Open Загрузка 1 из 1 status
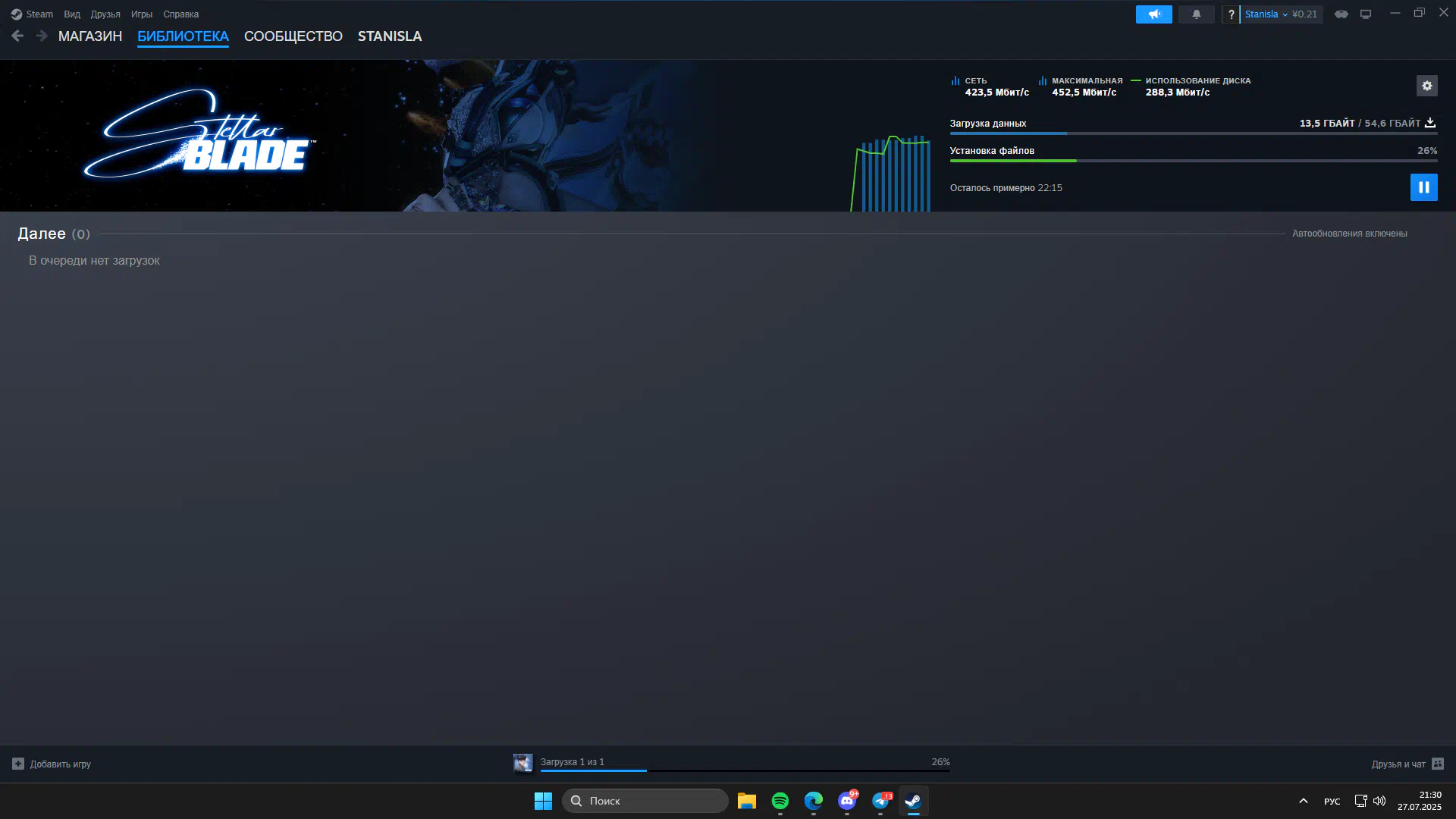This screenshot has width=1456, height=819. 573,762
